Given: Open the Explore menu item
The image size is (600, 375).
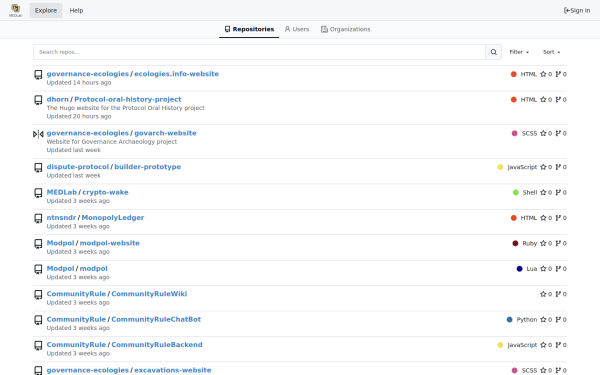Looking at the screenshot, I should pyautogui.click(x=46, y=10).
